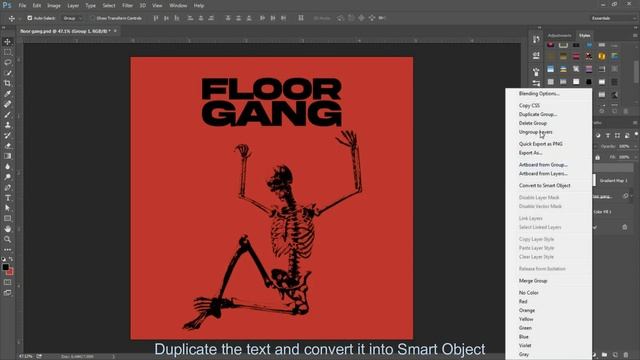Open the Filter menu

pos(127,6)
